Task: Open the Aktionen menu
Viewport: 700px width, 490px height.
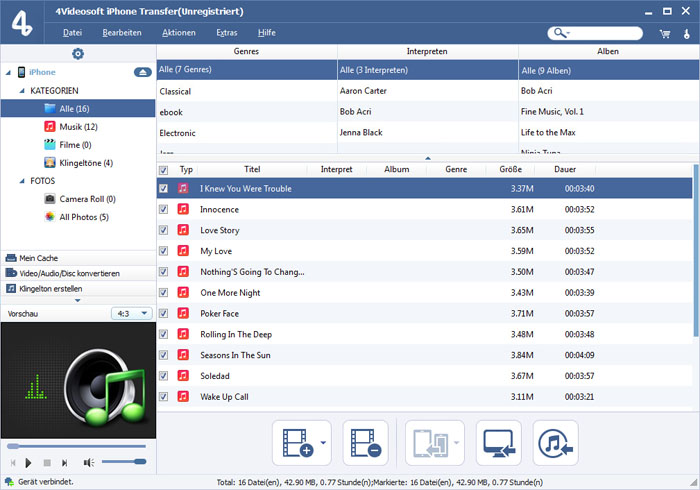Action: point(179,33)
